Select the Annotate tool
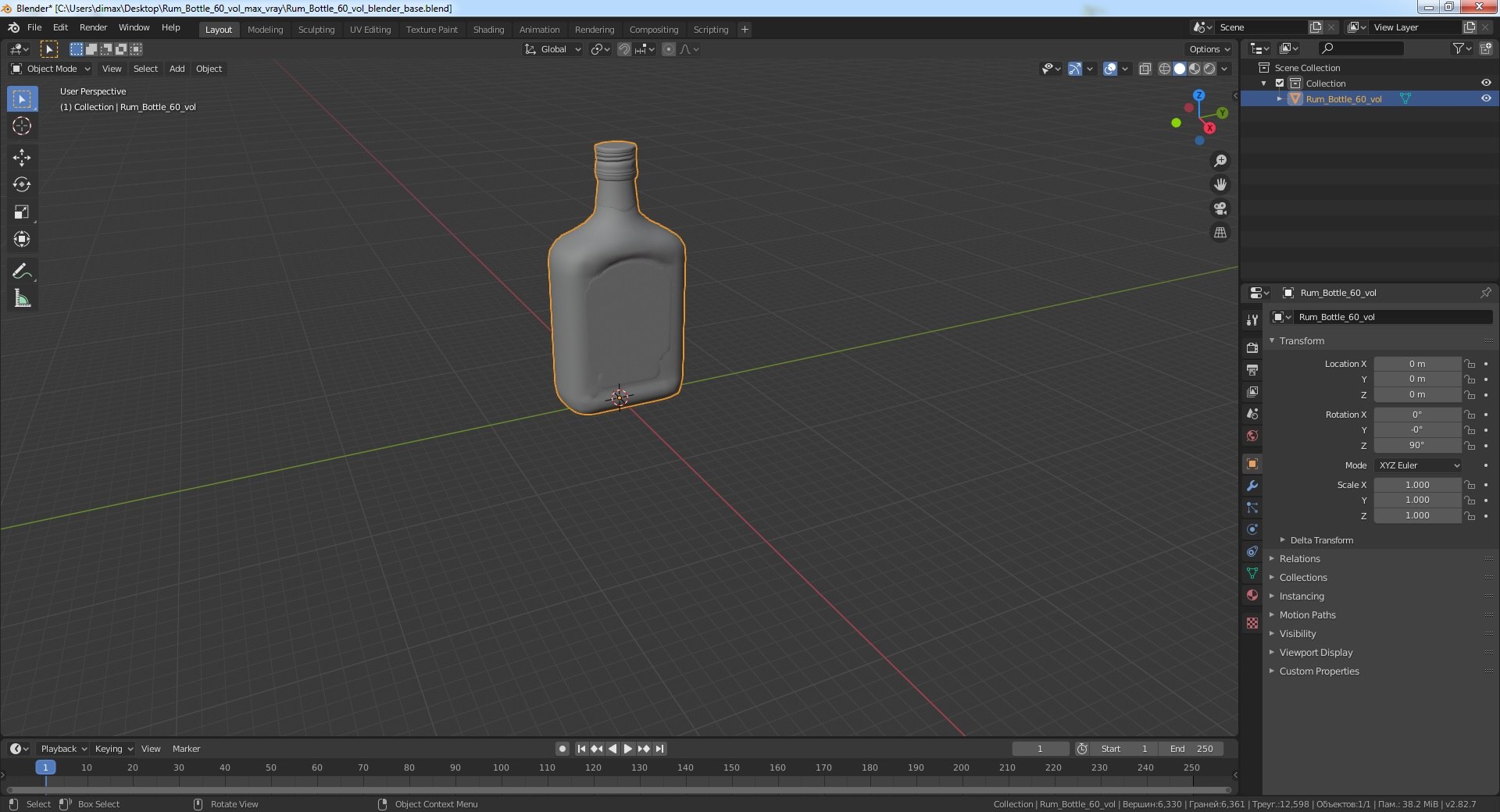 point(22,272)
